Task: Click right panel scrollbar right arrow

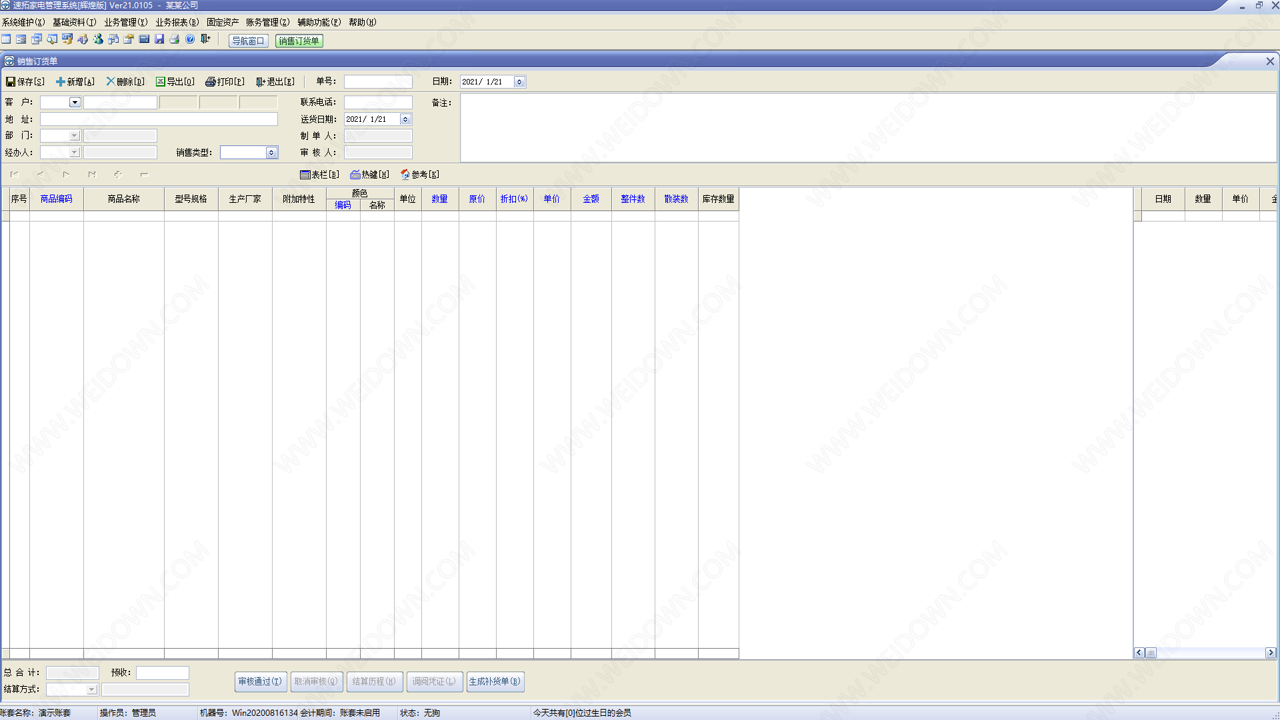Action: coord(1271,653)
